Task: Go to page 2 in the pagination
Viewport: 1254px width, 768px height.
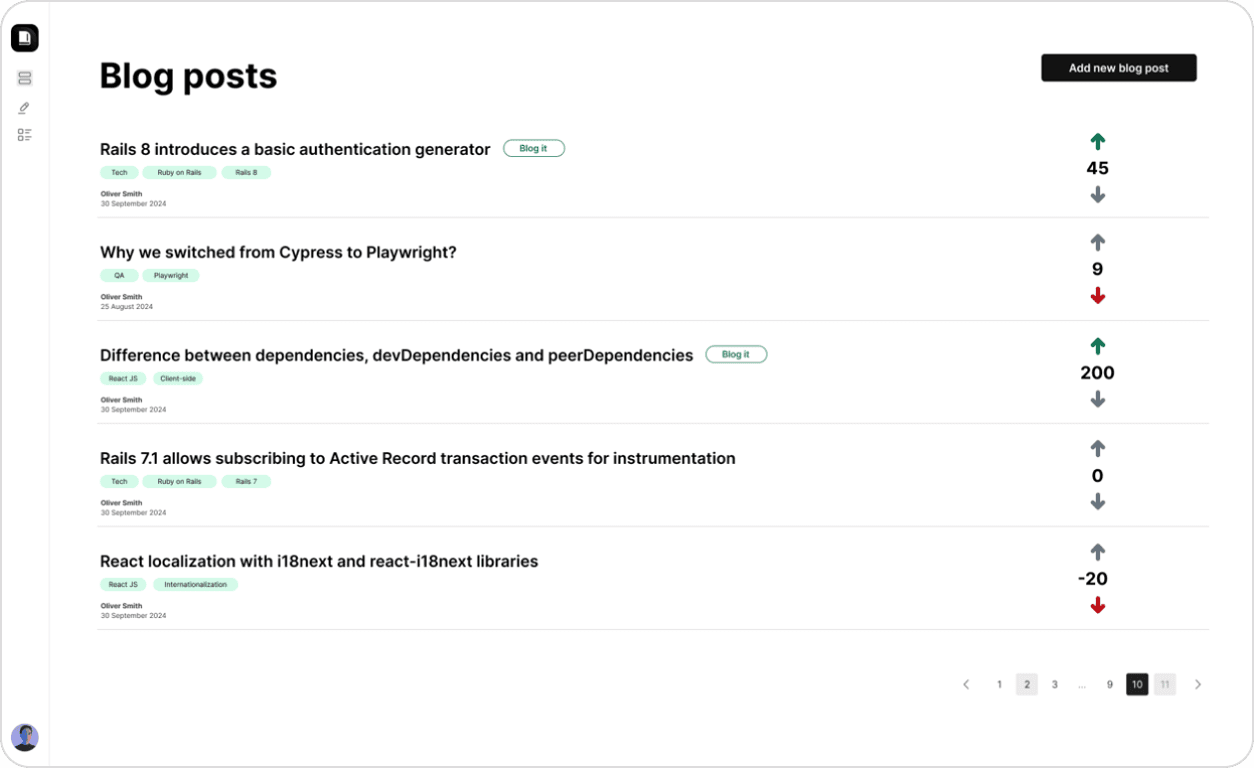Action: point(1027,685)
